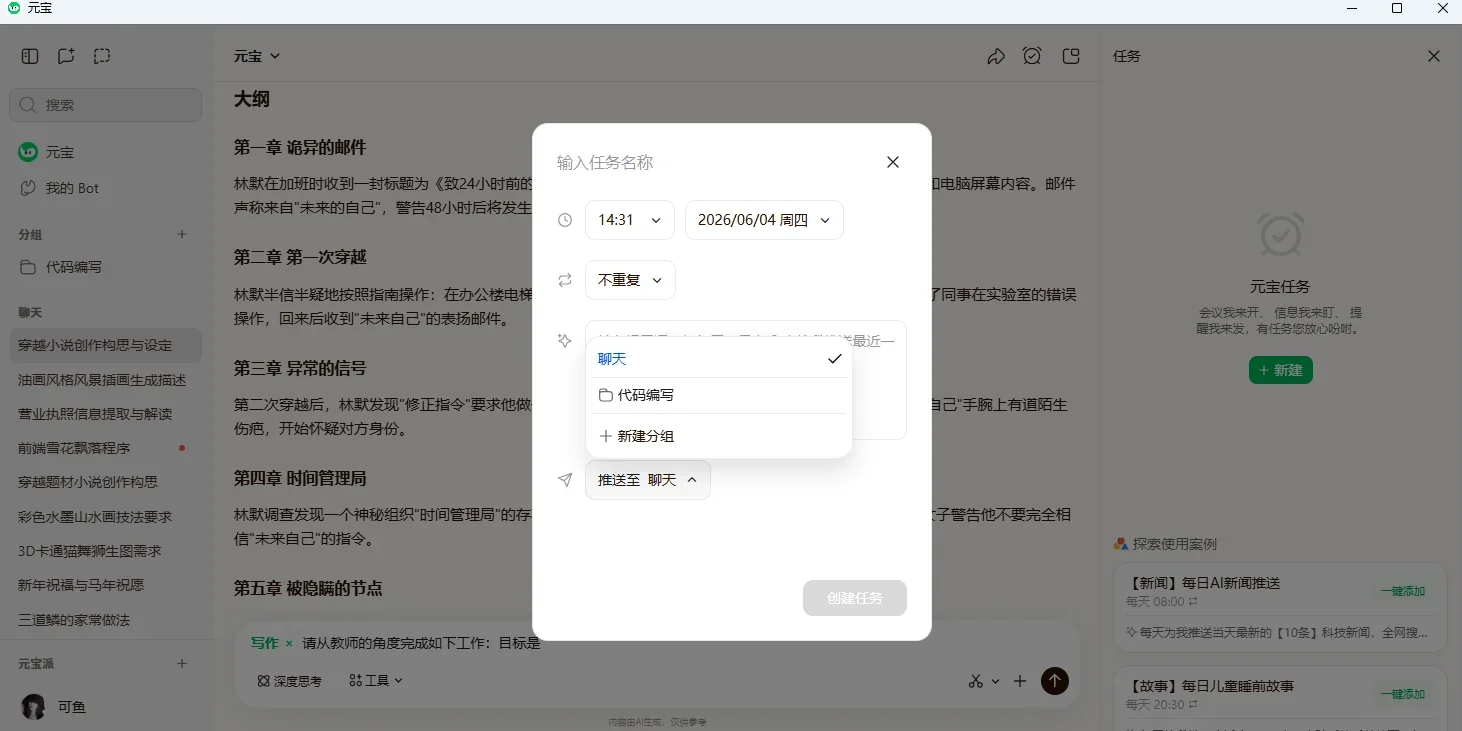Click the 创建任务 button
Image resolution: width=1462 pixels, height=731 pixels.
[x=855, y=598]
